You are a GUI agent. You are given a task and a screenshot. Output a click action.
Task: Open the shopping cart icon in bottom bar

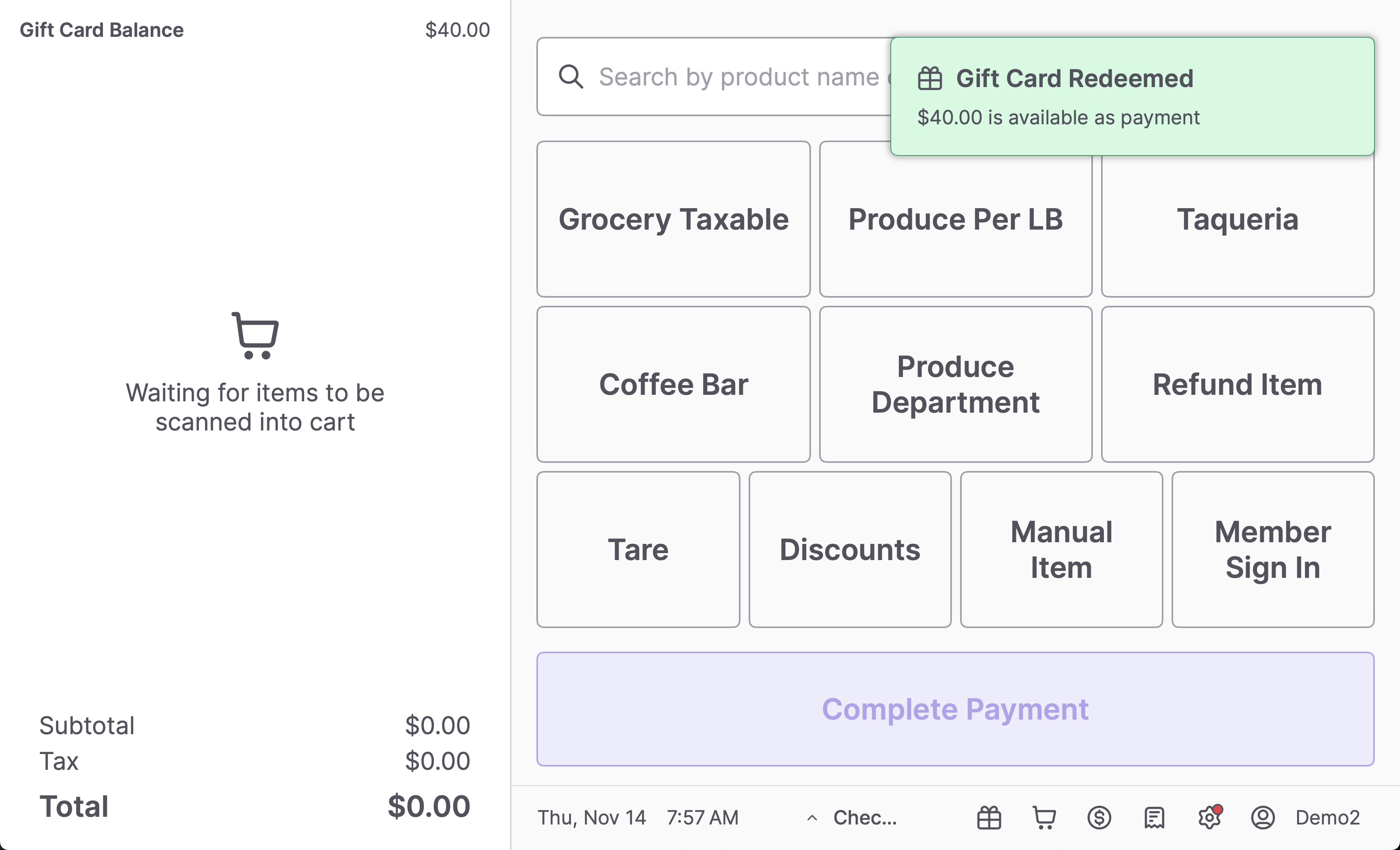click(1044, 818)
